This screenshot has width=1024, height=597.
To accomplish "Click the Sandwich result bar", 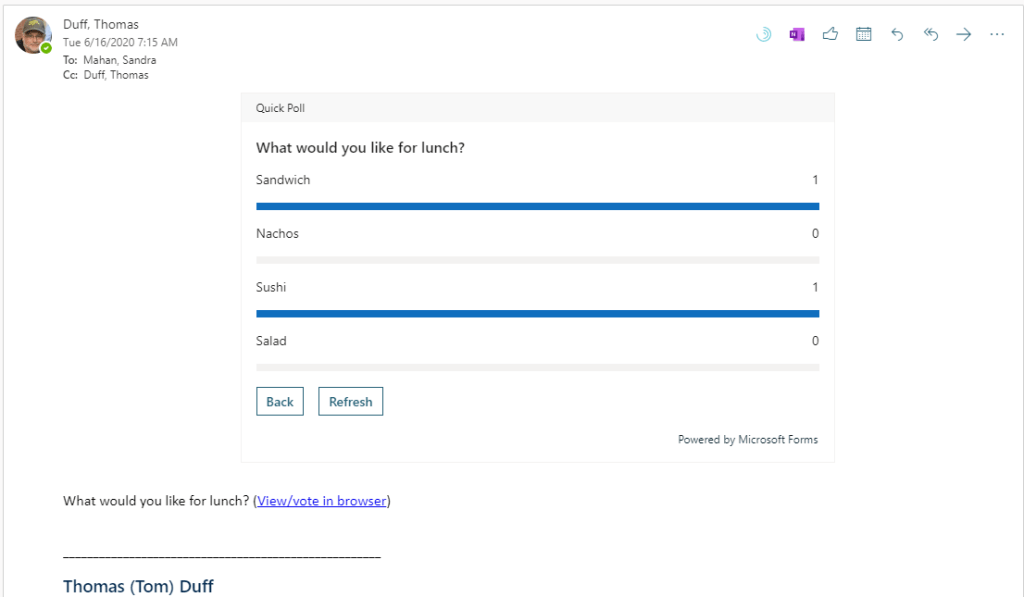I will tap(537, 206).
